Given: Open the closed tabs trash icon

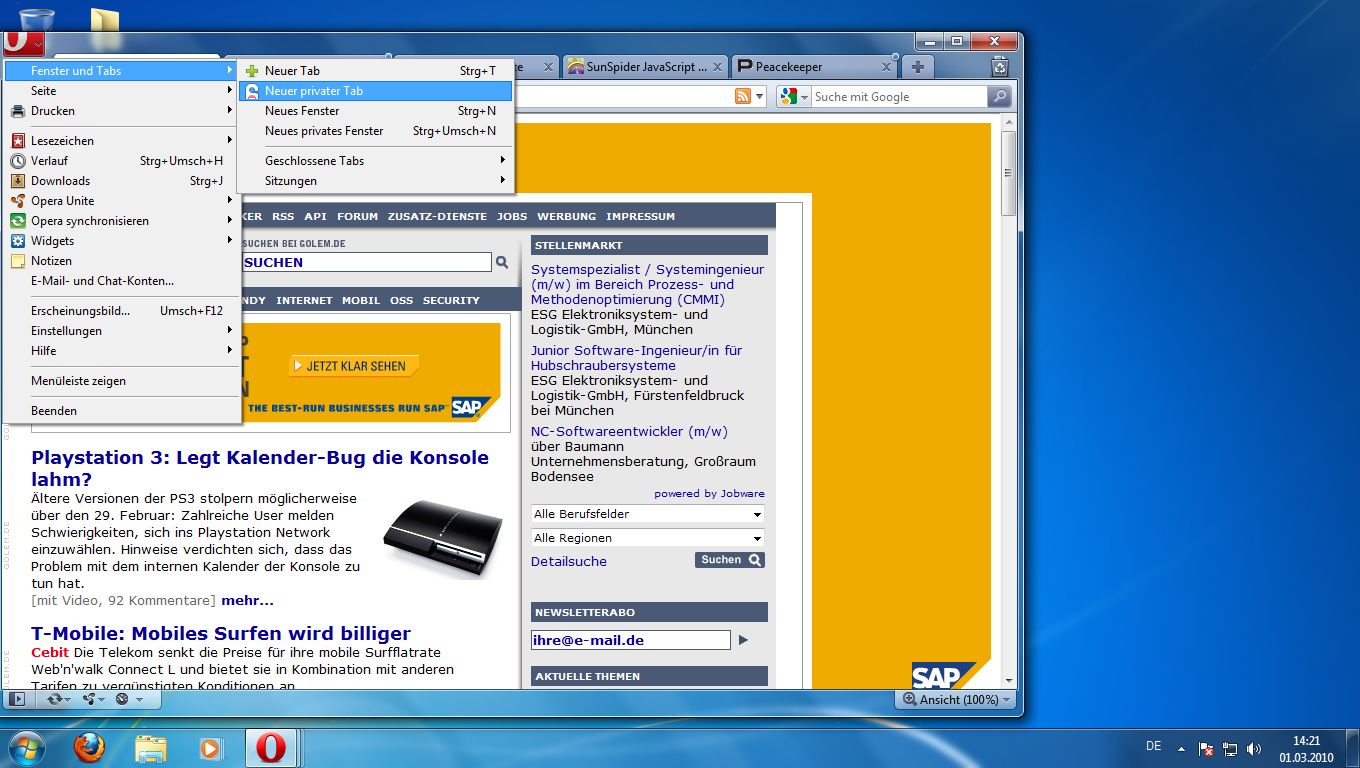Looking at the screenshot, I should [x=999, y=67].
